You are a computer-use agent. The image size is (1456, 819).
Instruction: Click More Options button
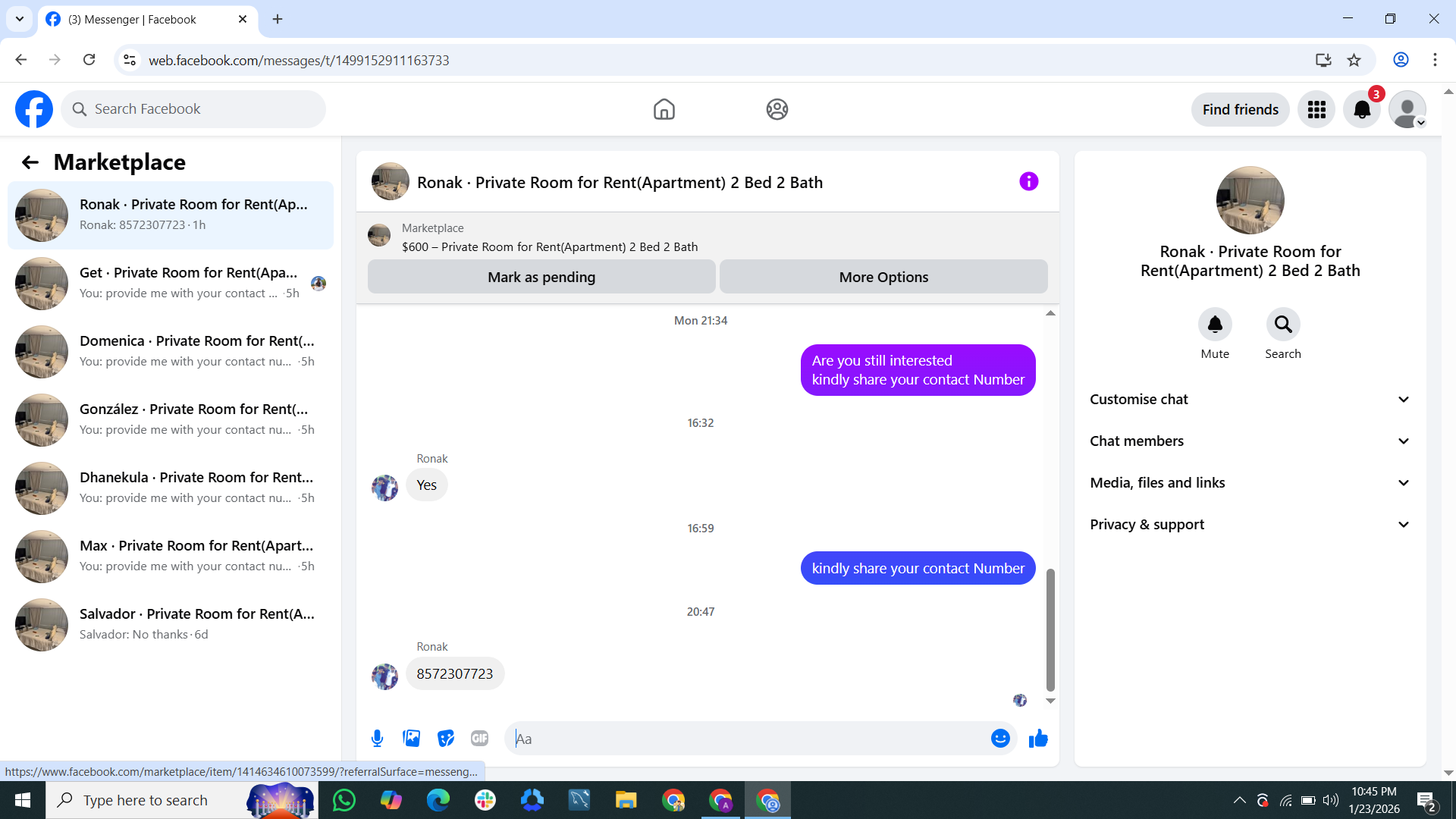coord(883,278)
